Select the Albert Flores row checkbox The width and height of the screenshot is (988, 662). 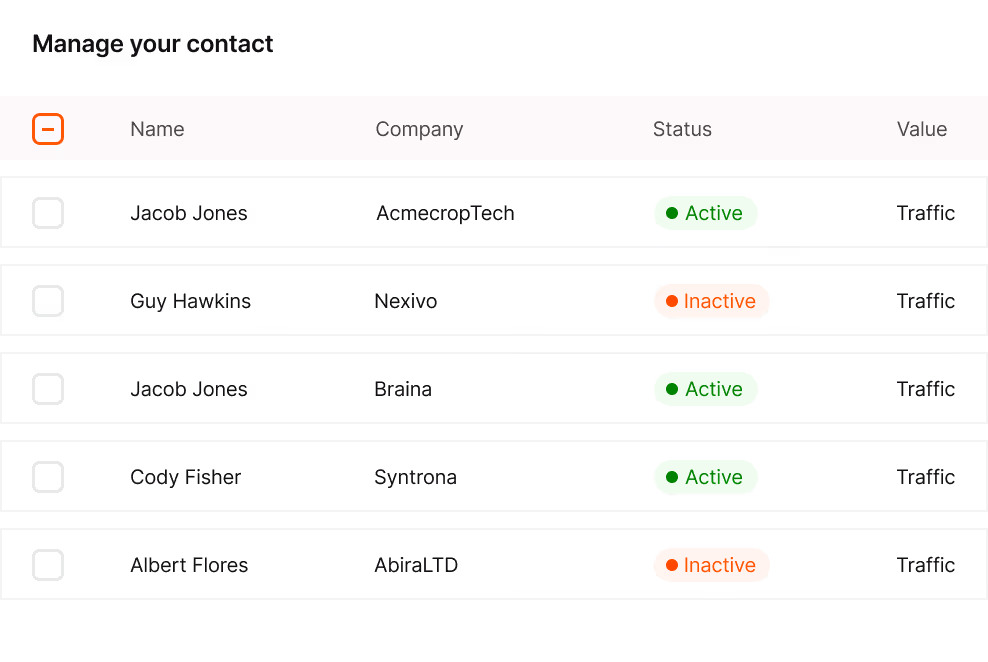click(x=48, y=565)
